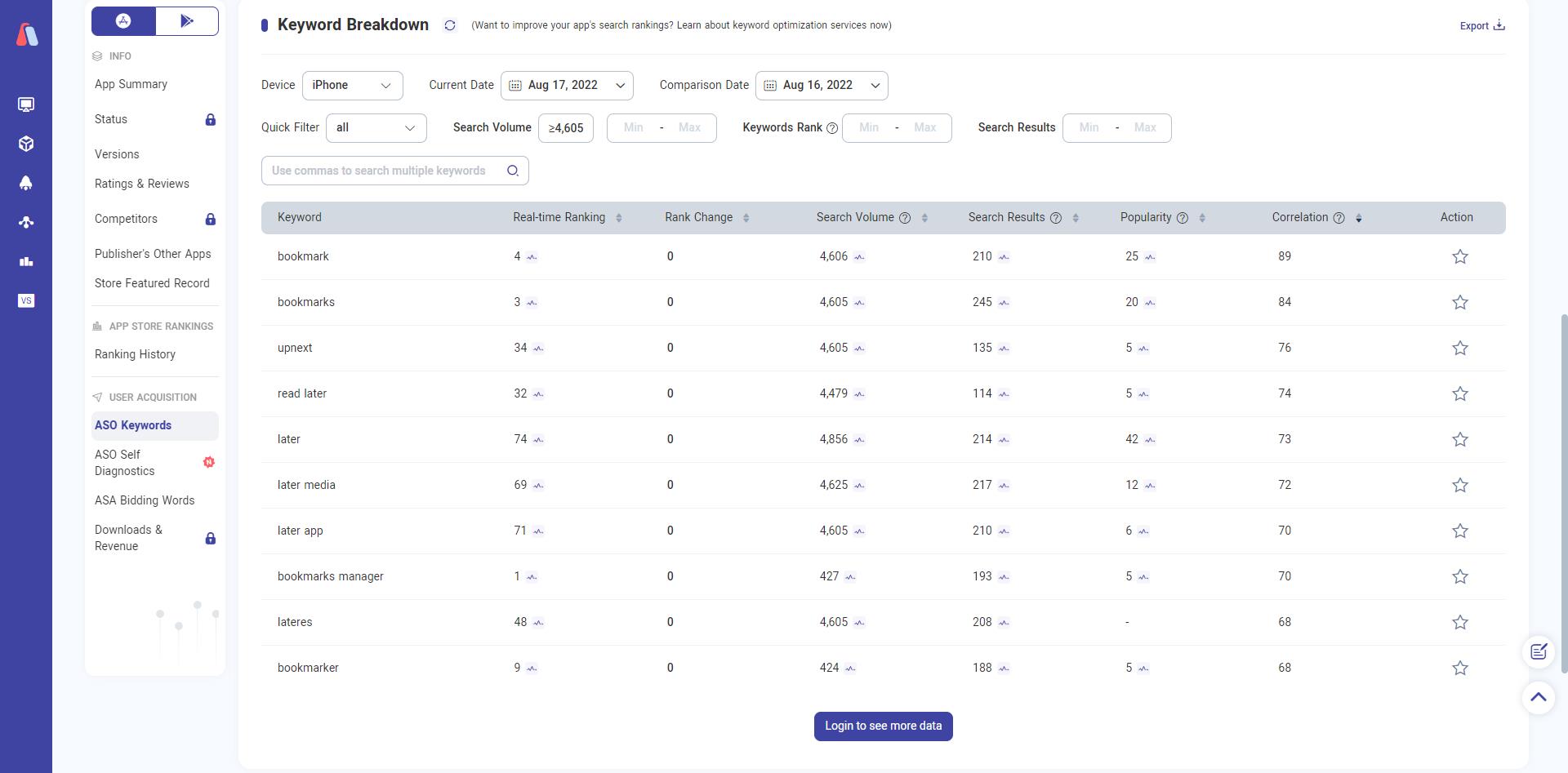
Task: Sort by Search Volume column
Action: (x=924, y=218)
